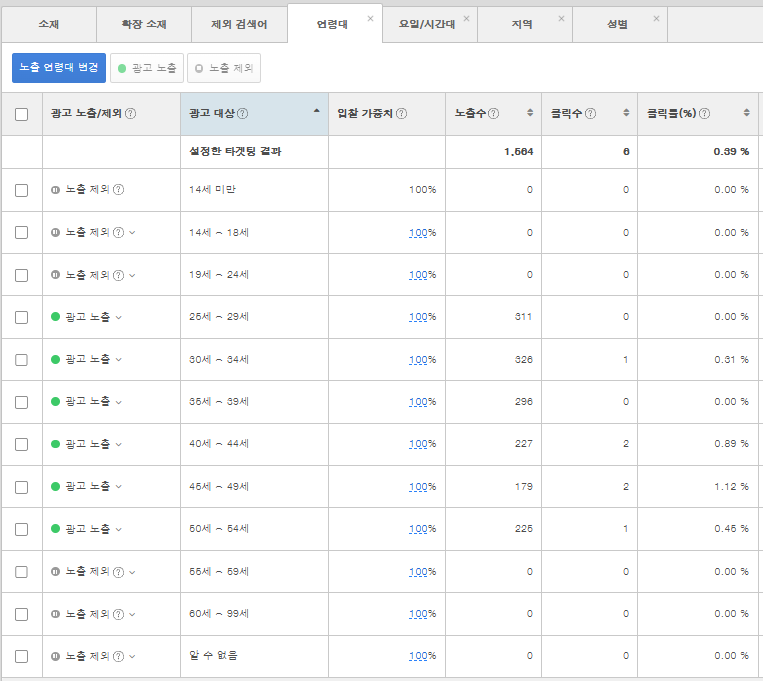Open status dropdown for 30세 ~ 34세 row

119,360
